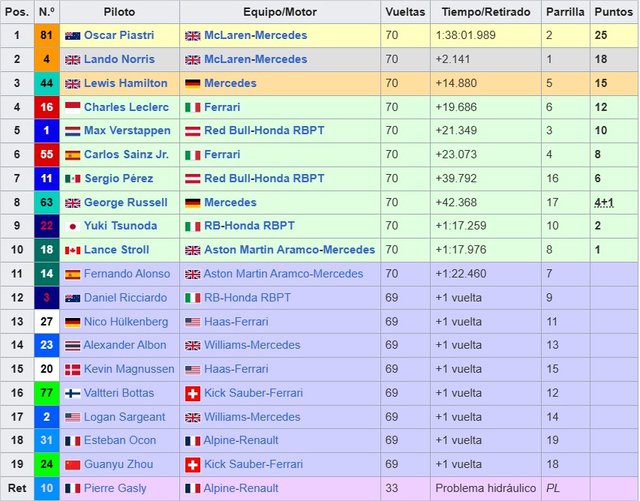Screen dimensions: 640x501
Task: Open the Lewis Hamilton driver link
Action: coord(126,83)
